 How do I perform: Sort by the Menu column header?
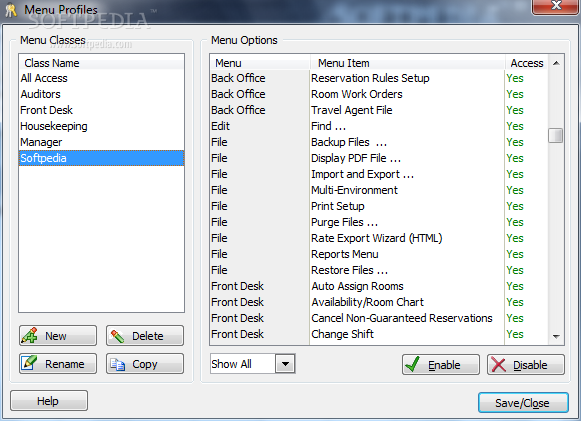click(260, 63)
